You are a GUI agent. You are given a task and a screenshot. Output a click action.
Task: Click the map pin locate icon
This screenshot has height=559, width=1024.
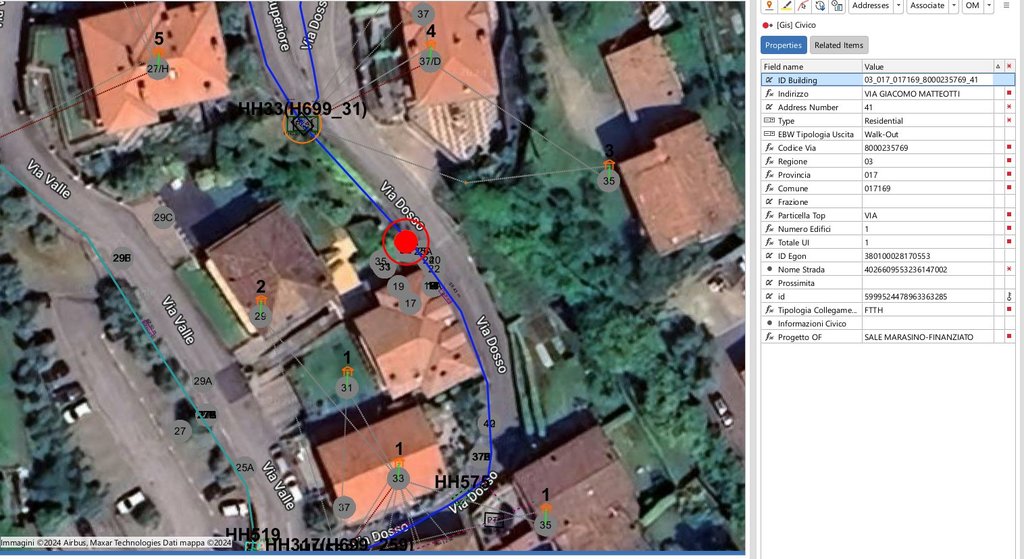769,6
